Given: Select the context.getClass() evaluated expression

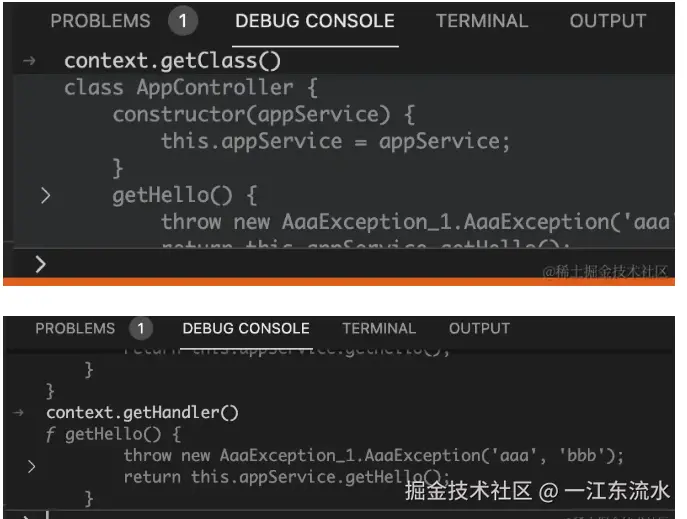Looking at the screenshot, I should (173, 60).
